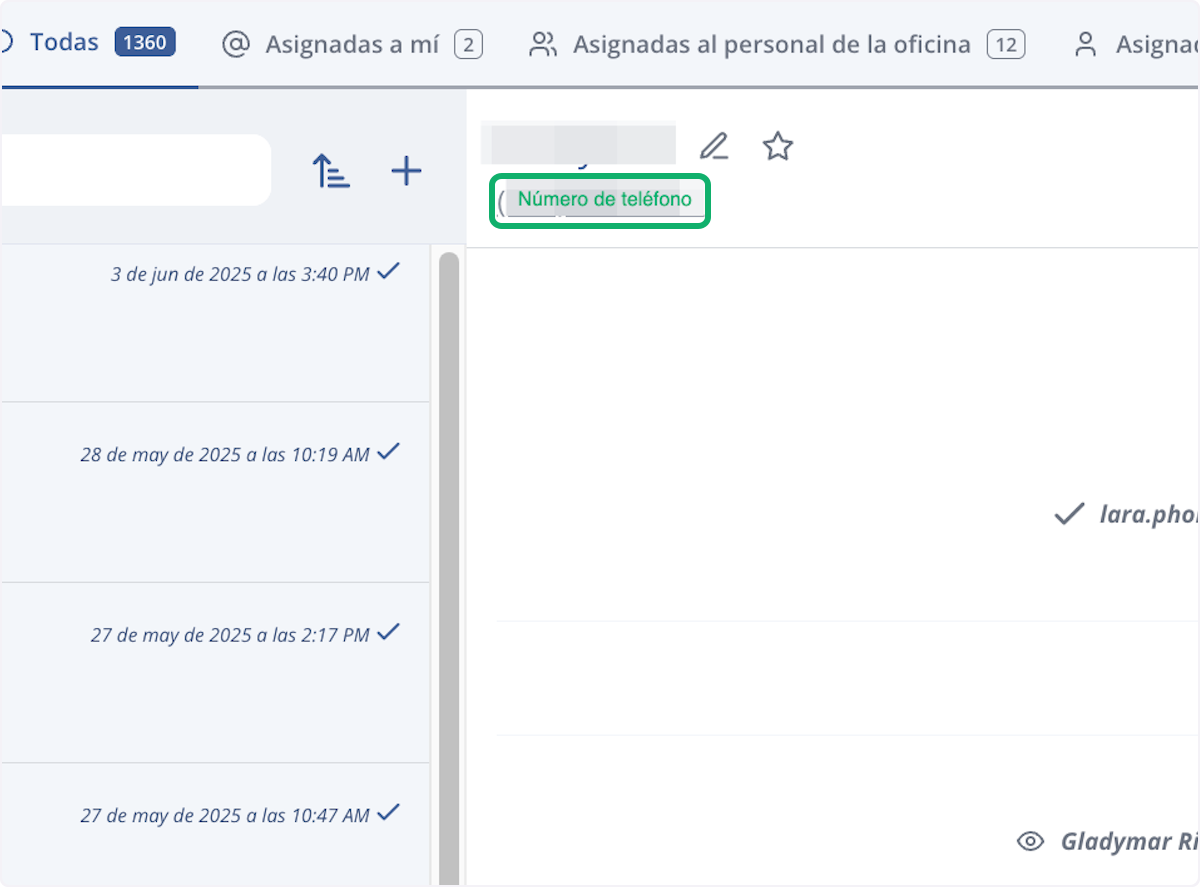1200x887 pixels.
Task: Open conversation dated 27 de may de 2025 10:47 AM
Action: coord(215,825)
